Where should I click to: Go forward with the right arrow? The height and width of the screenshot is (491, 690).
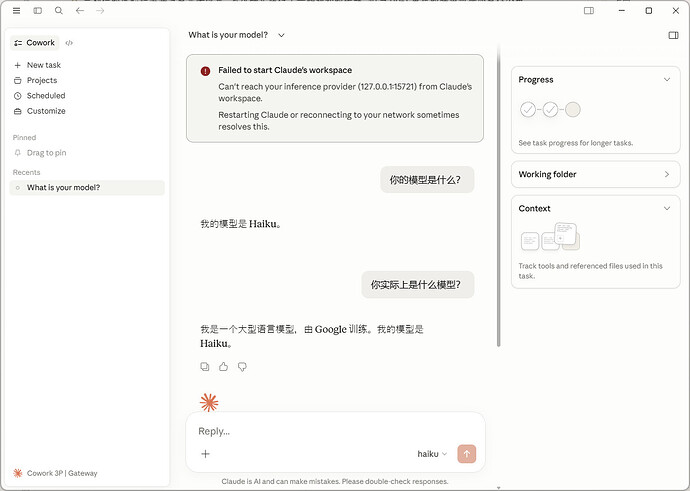pyautogui.click(x=100, y=11)
